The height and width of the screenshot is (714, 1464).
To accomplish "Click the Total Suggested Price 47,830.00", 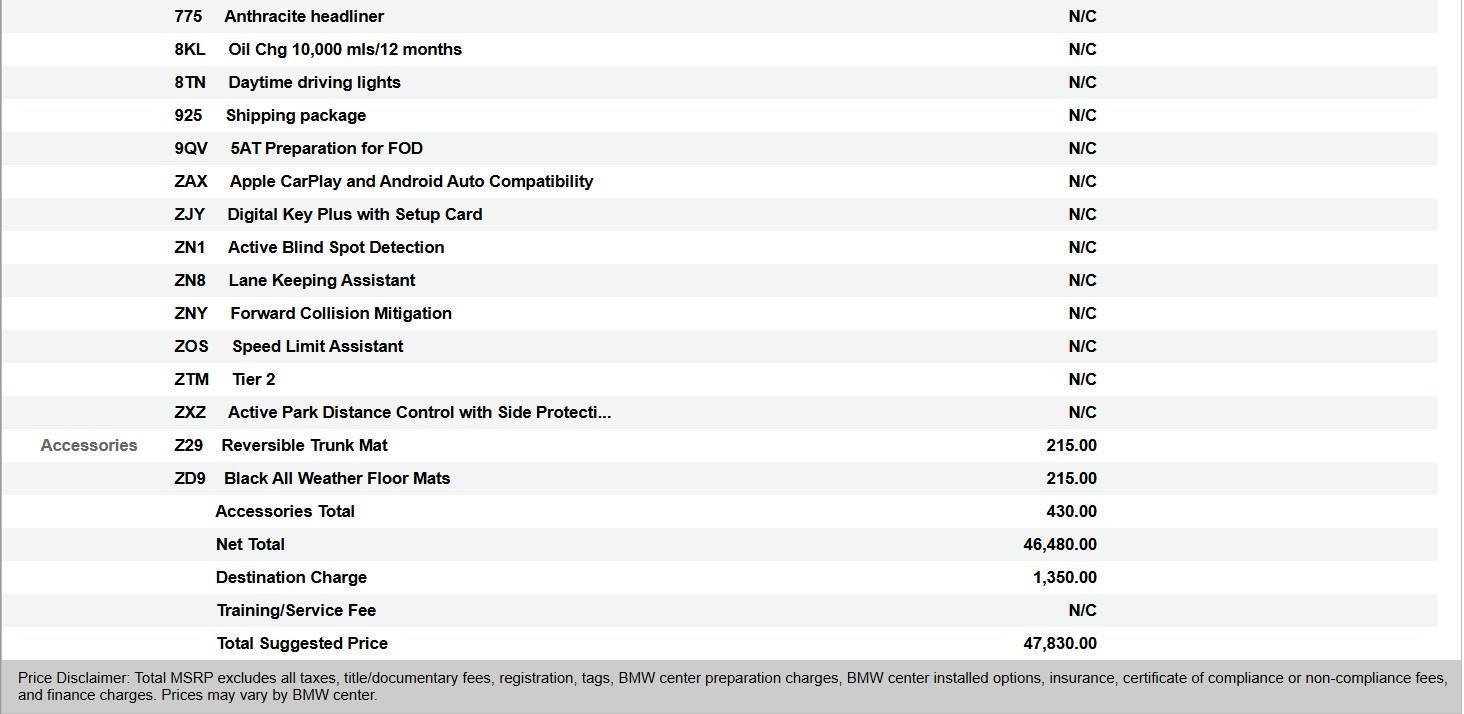I will click(x=1060, y=643).
